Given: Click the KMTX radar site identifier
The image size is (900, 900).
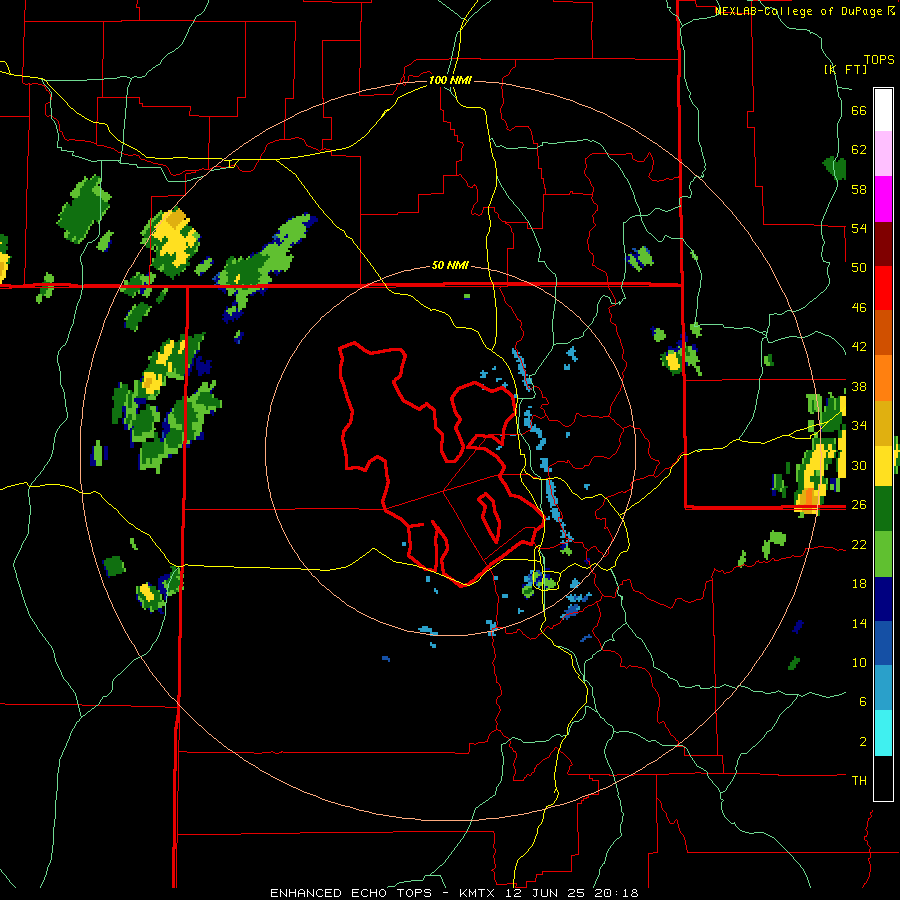Looking at the screenshot, I should pos(479,893).
